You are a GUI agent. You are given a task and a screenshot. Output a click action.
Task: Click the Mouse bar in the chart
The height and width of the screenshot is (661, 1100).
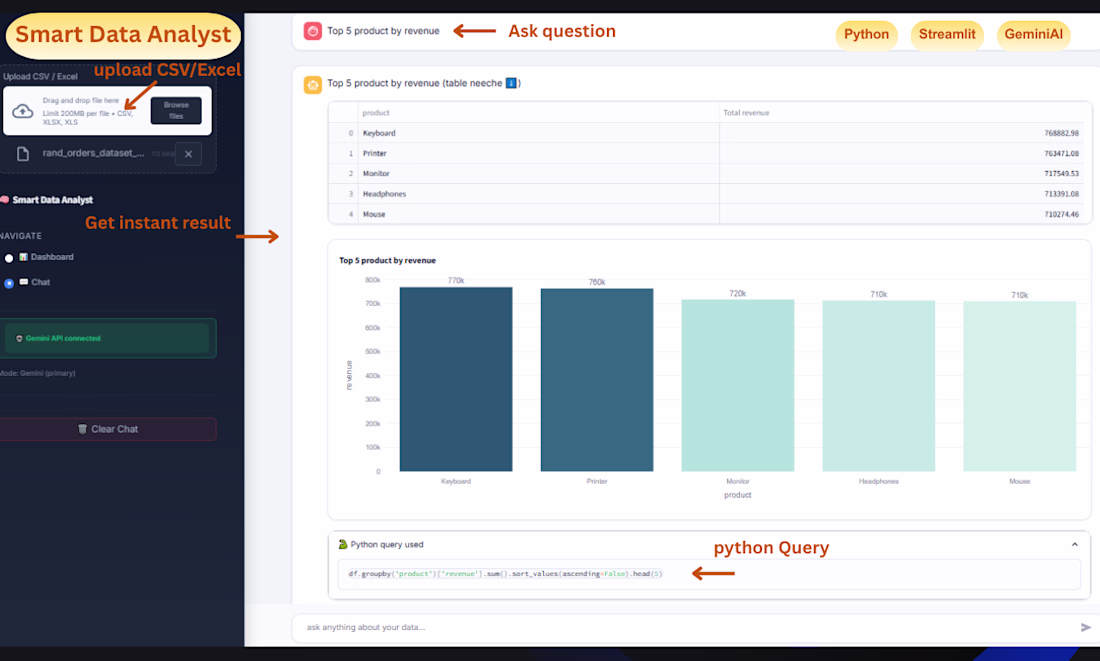(x=1020, y=387)
